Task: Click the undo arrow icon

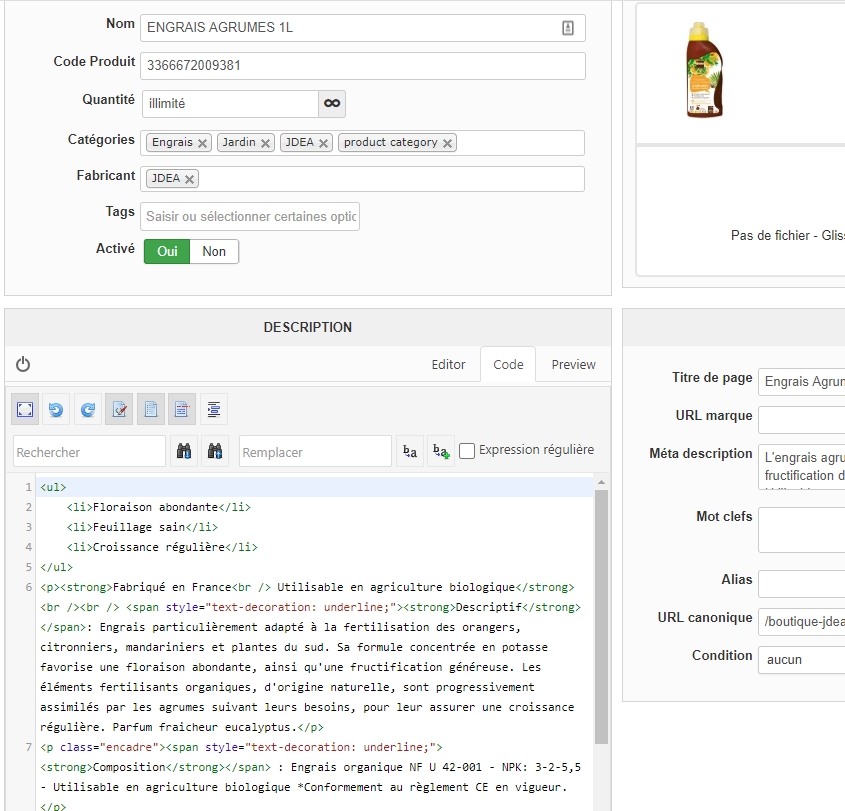Action: [56, 409]
